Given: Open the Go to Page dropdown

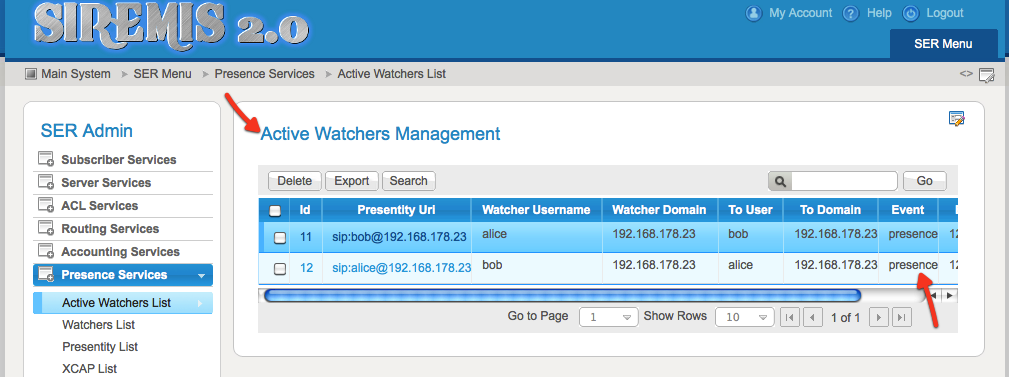Looking at the screenshot, I should pyautogui.click(x=609, y=317).
